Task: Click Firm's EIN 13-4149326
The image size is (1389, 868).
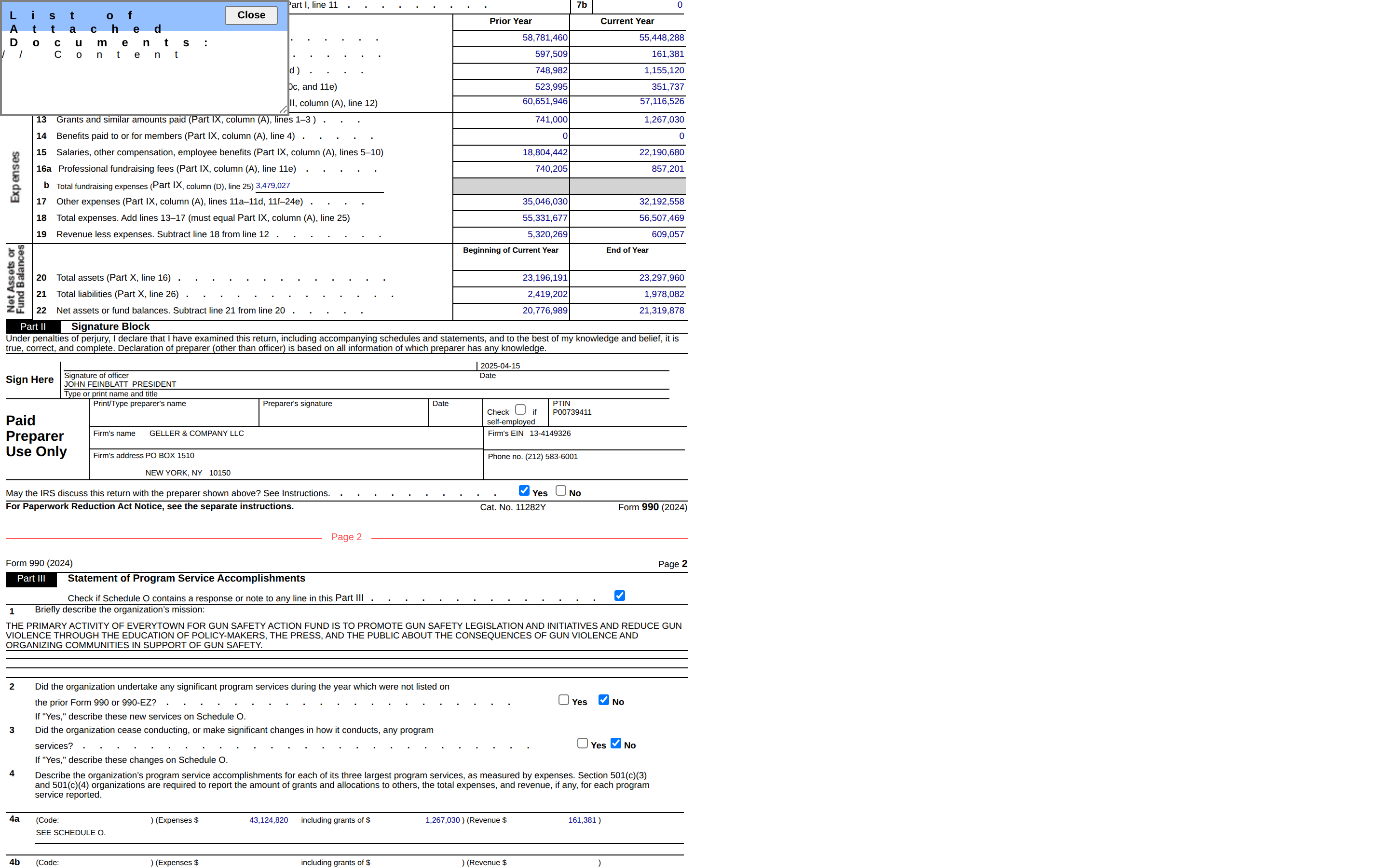Action: pos(550,434)
